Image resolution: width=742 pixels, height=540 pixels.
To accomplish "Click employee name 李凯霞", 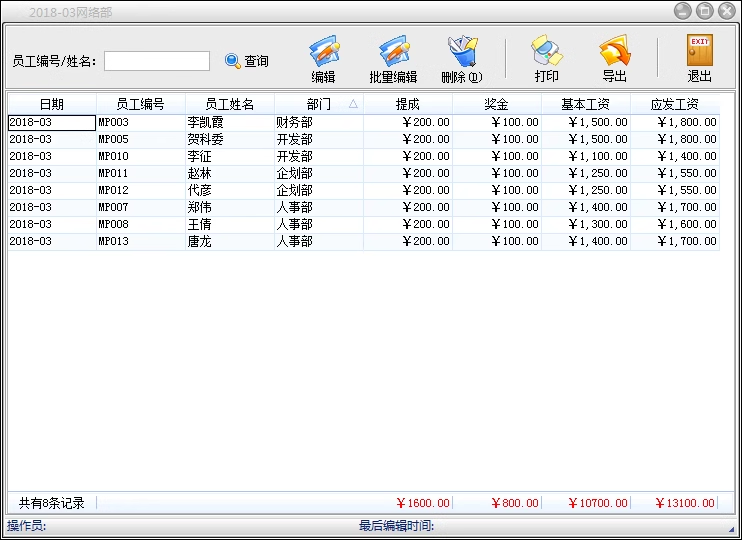I will click(205, 123).
